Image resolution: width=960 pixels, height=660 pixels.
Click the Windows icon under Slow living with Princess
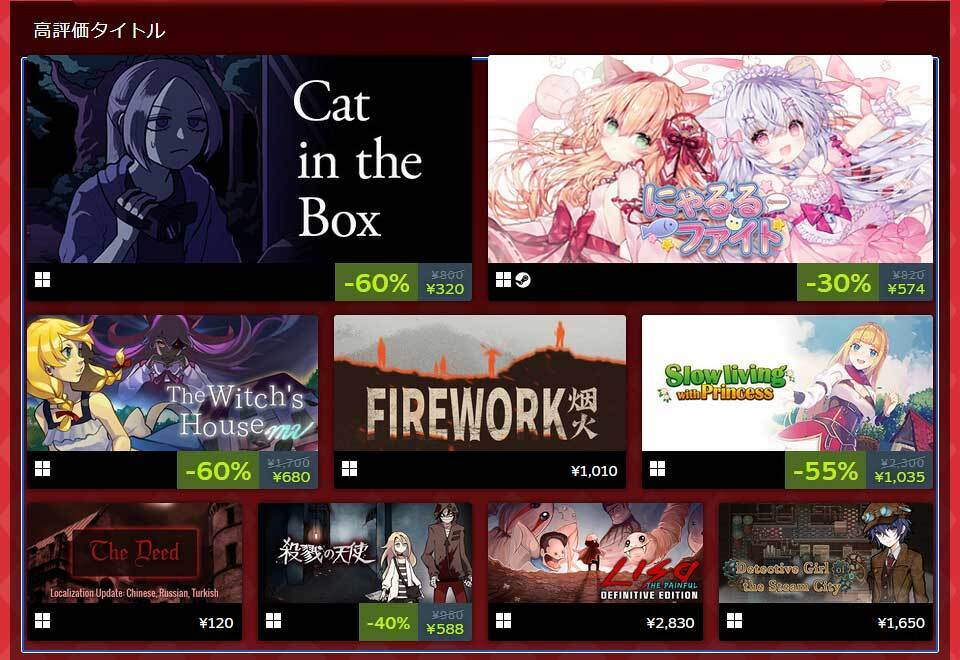click(x=658, y=469)
